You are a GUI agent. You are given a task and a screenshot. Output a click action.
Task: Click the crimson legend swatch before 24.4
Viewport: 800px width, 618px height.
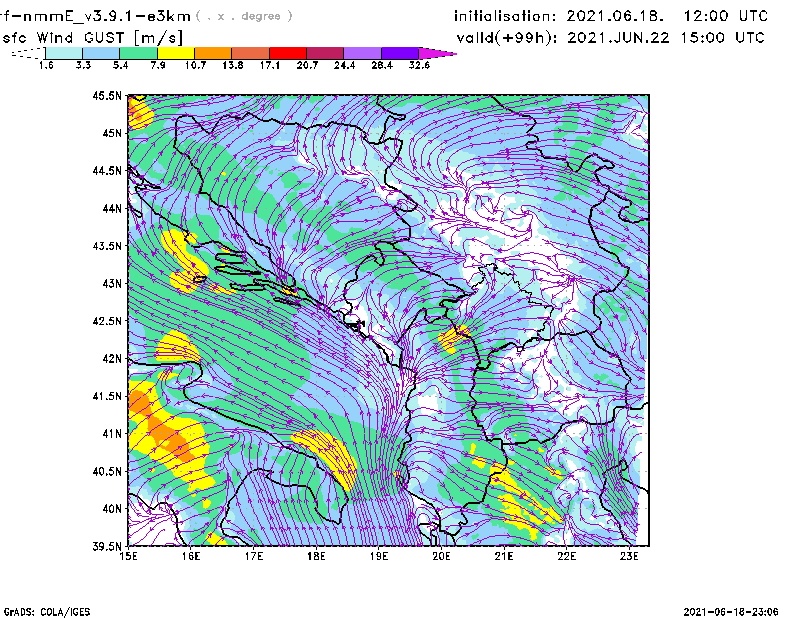pyautogui.click(x=325, y=53)
